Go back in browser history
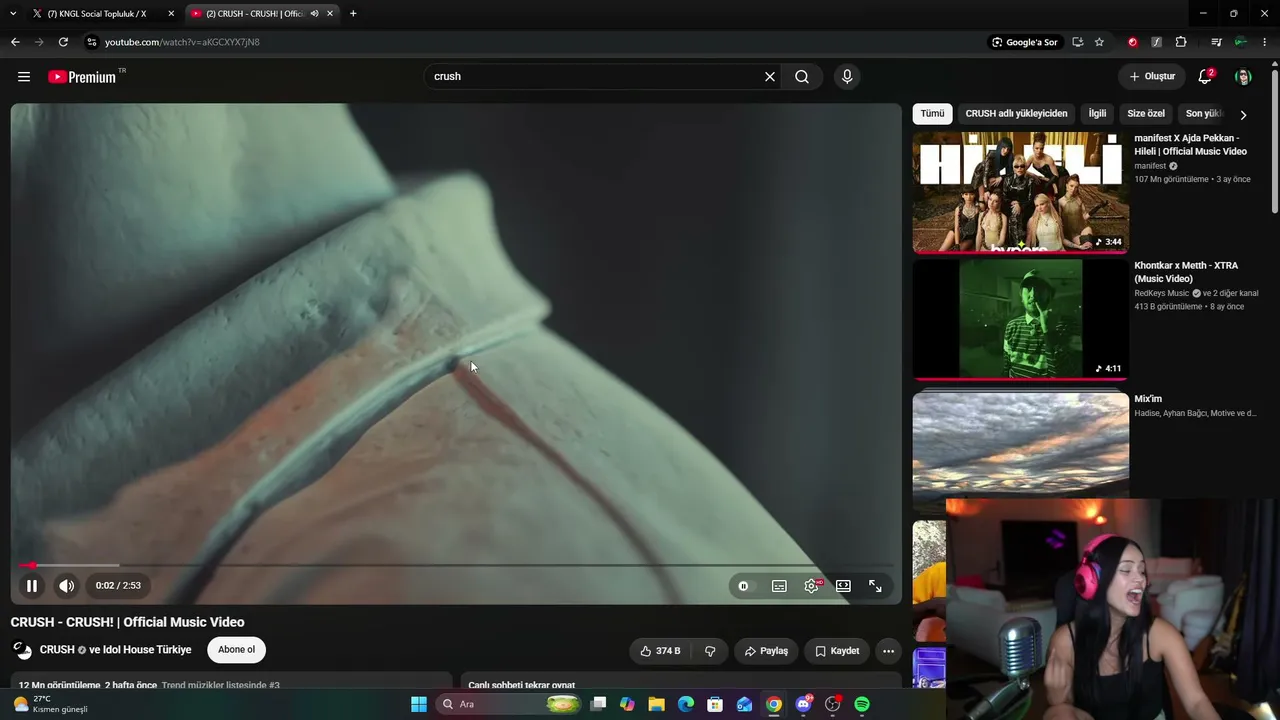The image size is (1280, 720). (15, 42)
